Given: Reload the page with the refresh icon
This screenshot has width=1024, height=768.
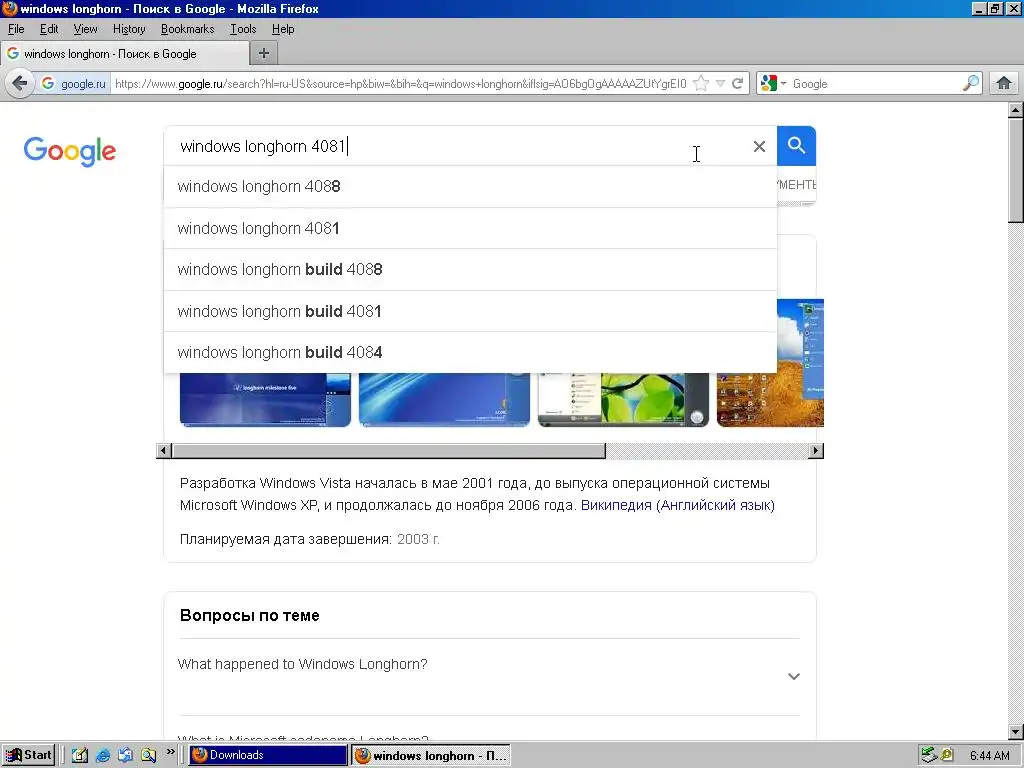Looking at the screenshot, I should tap(738, 84).
